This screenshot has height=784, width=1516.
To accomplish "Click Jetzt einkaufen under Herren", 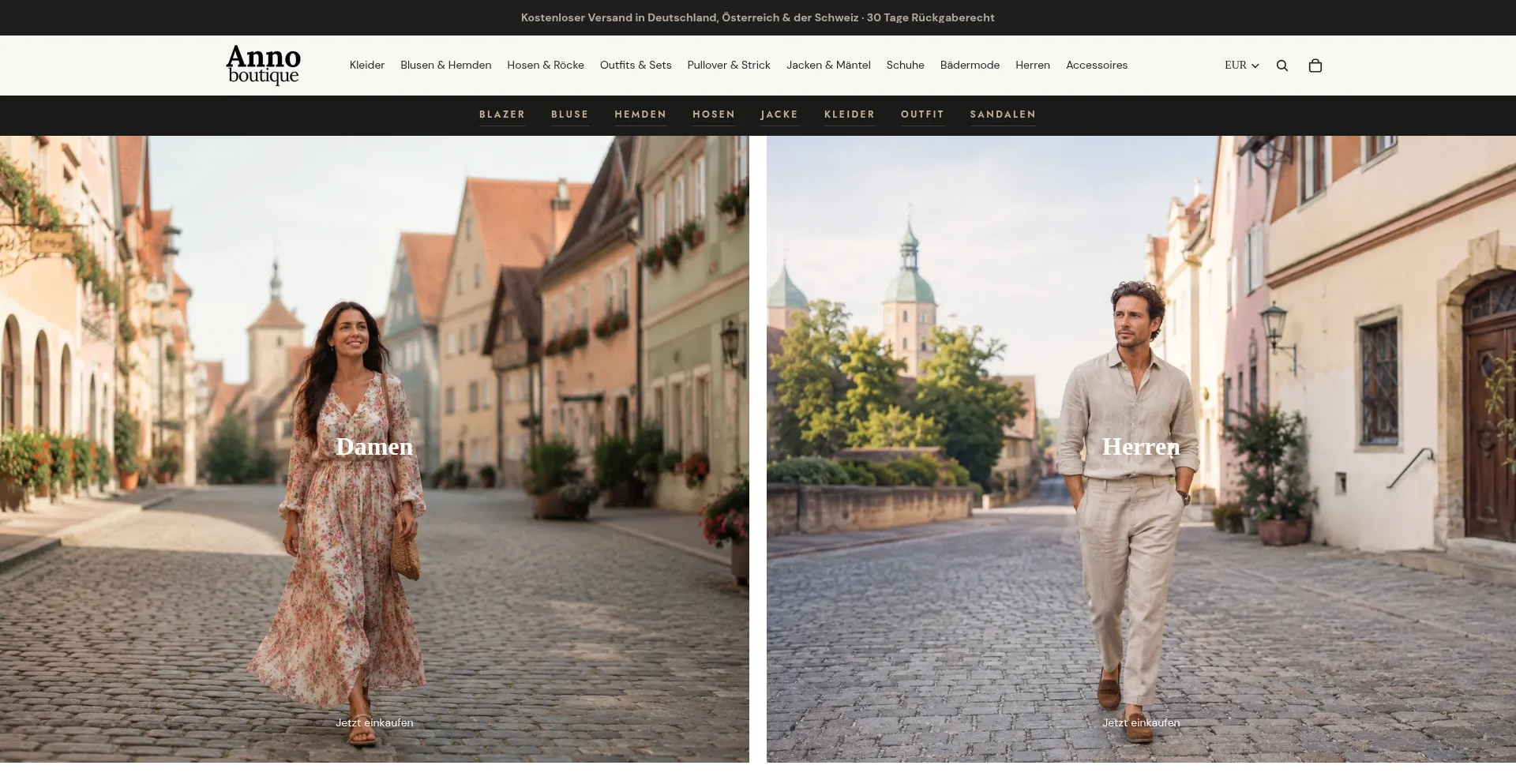I will click(x=1141, y=722).
